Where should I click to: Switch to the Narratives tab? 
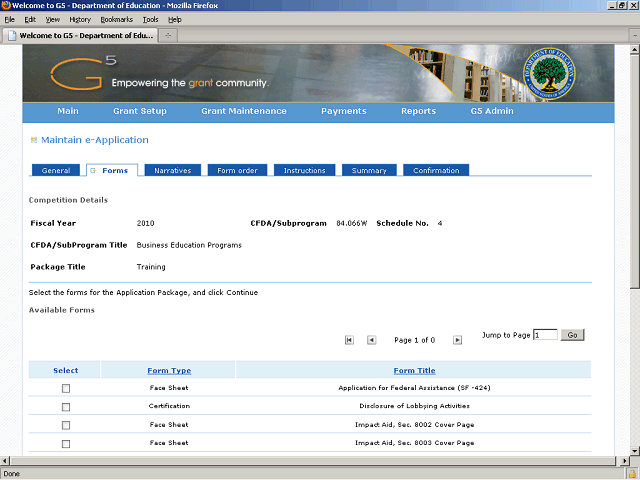173,170
